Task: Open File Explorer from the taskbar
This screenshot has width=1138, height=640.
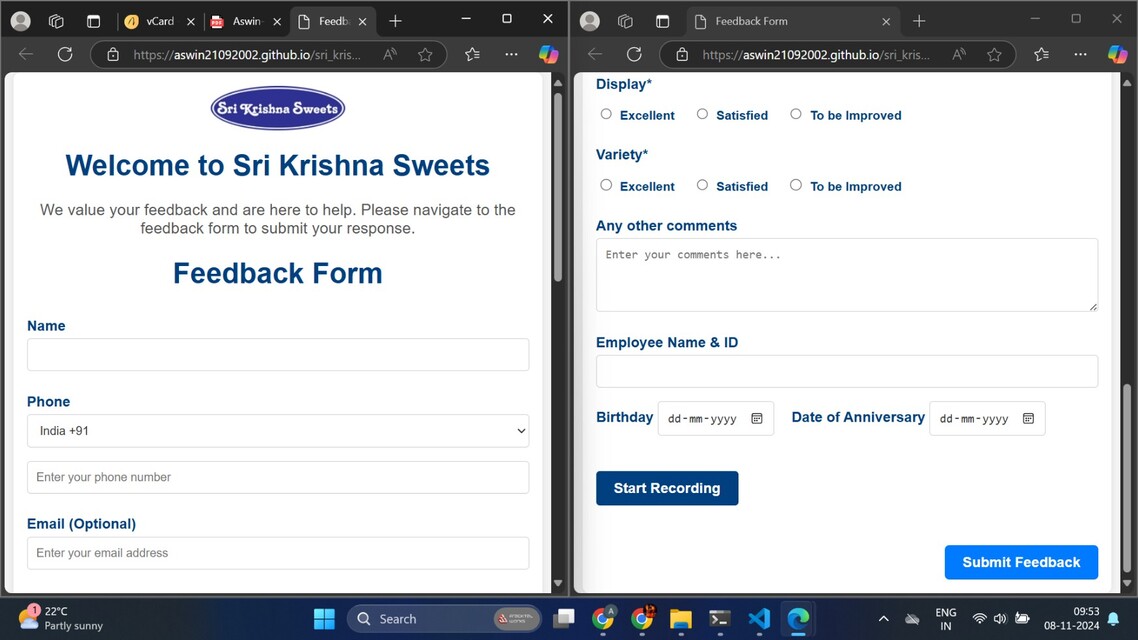Action: click(680, 619)
